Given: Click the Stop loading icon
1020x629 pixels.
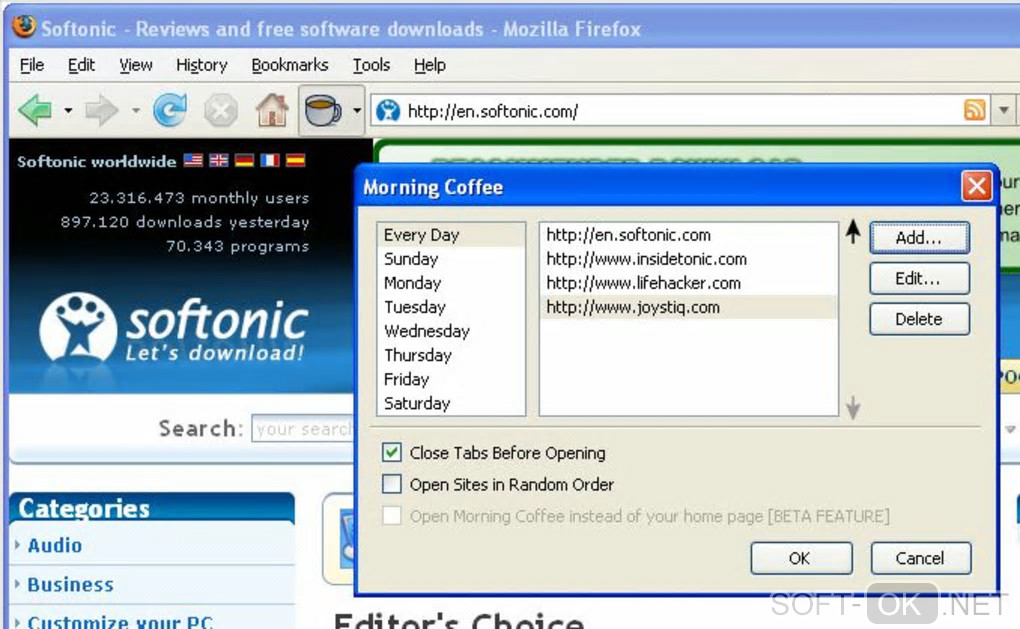Looking at the screenshot, I should click(221, 111).
